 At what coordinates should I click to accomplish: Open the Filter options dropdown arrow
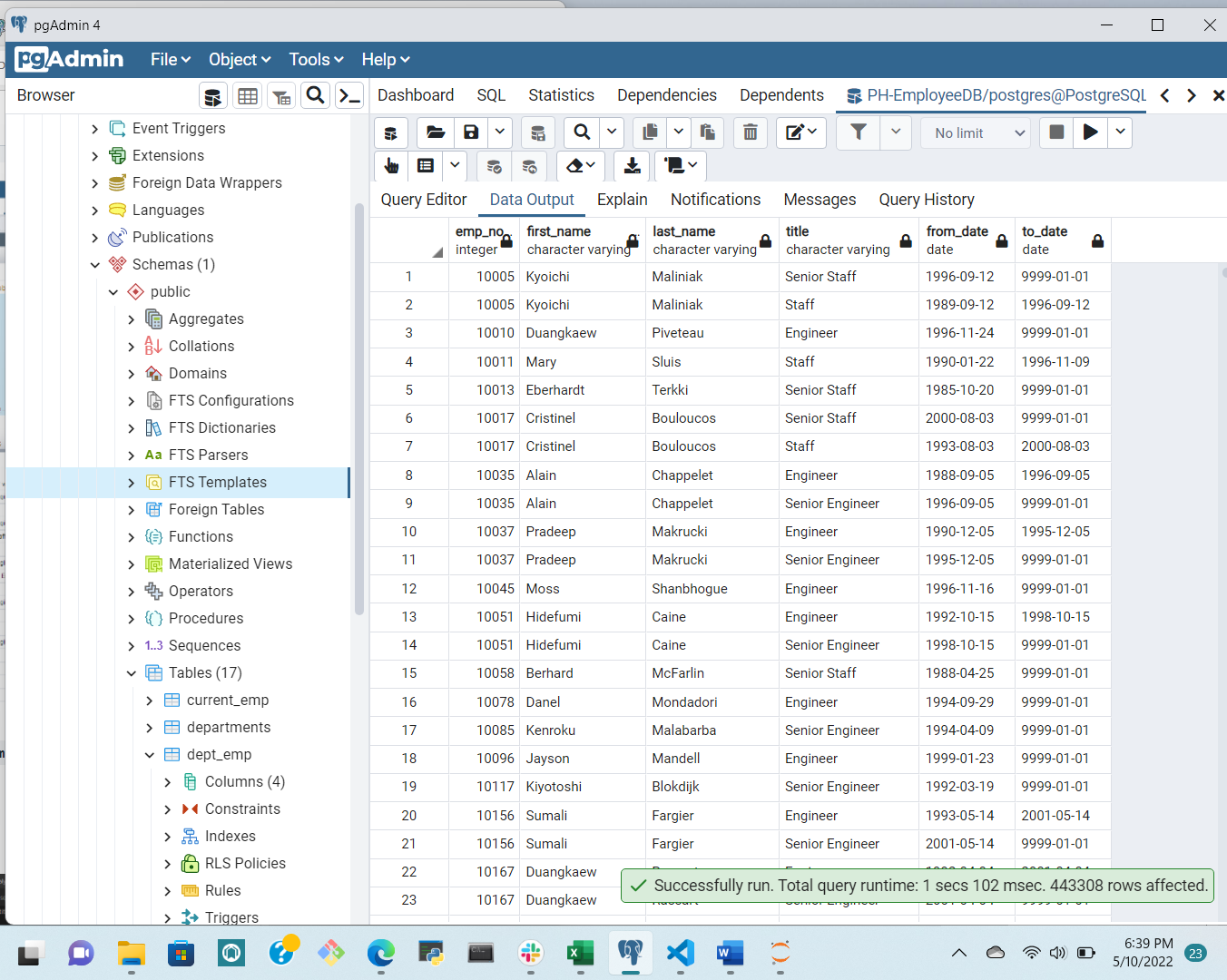pyautogui.click(x=896, y=132)
